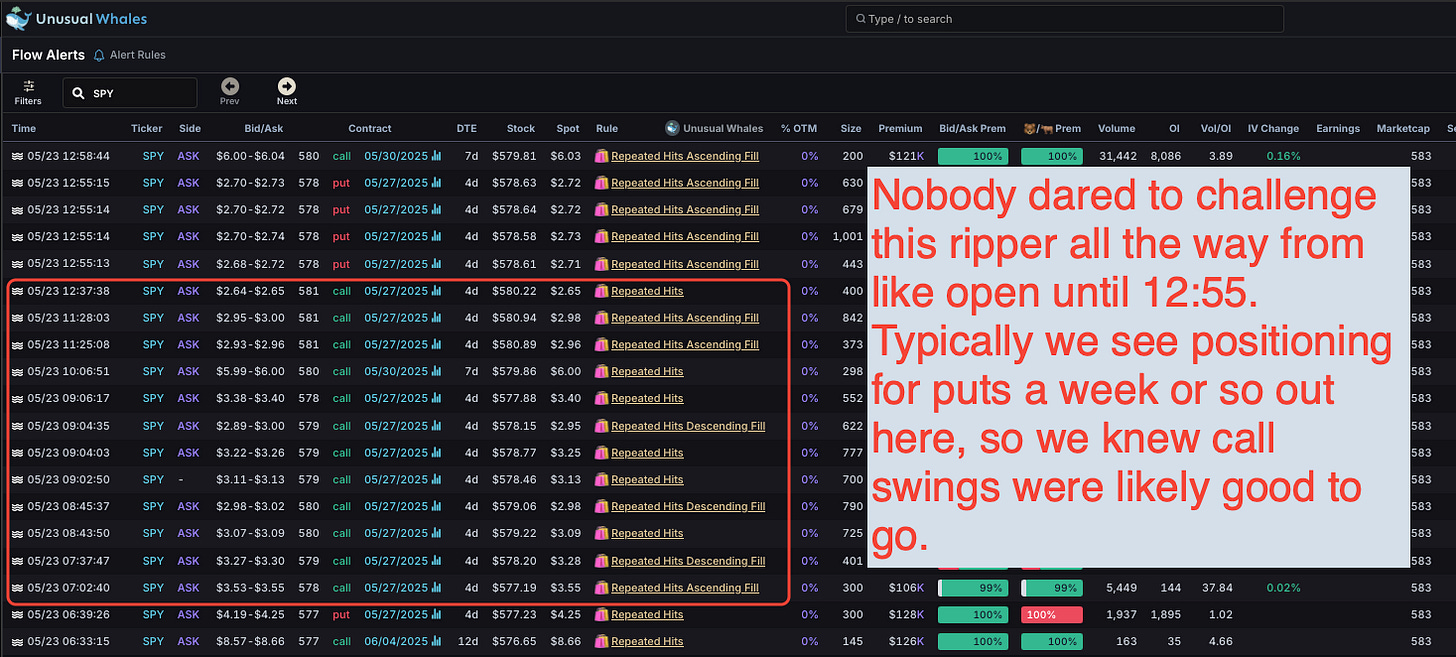Click the wave icon of 05/23 09:04:35 row
Screen dimensions: 1456x657
[17, 426]
